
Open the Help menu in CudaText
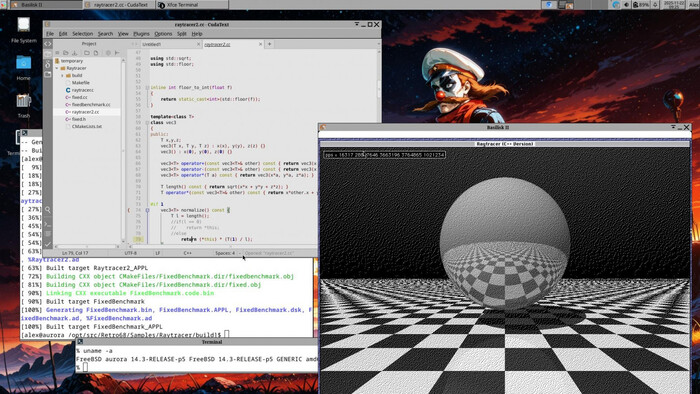[x=197, y=34]
